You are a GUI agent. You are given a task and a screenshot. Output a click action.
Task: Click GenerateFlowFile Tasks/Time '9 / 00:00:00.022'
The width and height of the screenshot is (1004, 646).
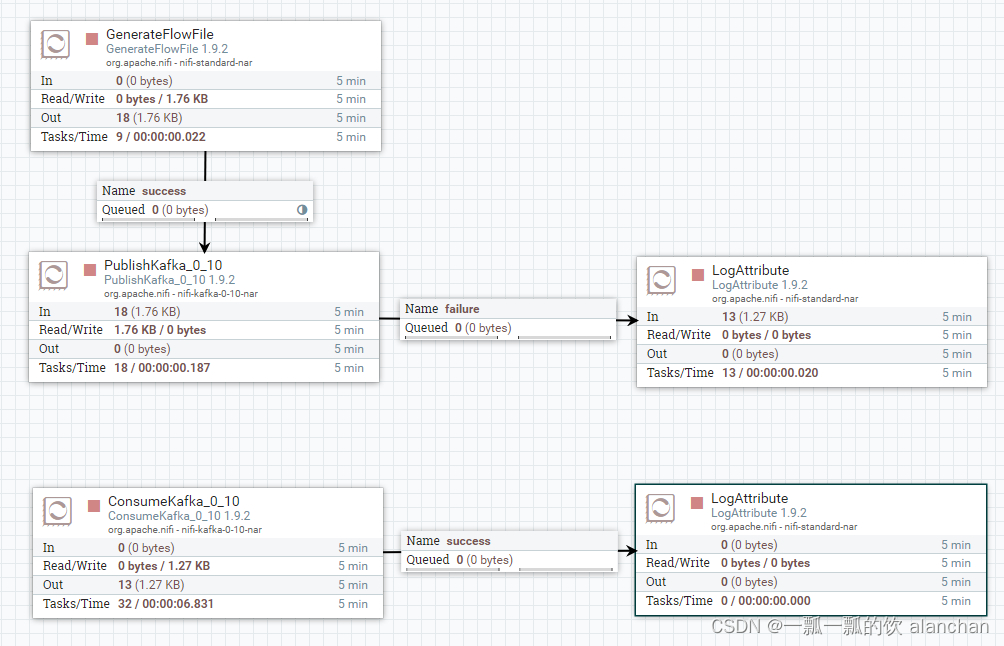tap(161, 137)
